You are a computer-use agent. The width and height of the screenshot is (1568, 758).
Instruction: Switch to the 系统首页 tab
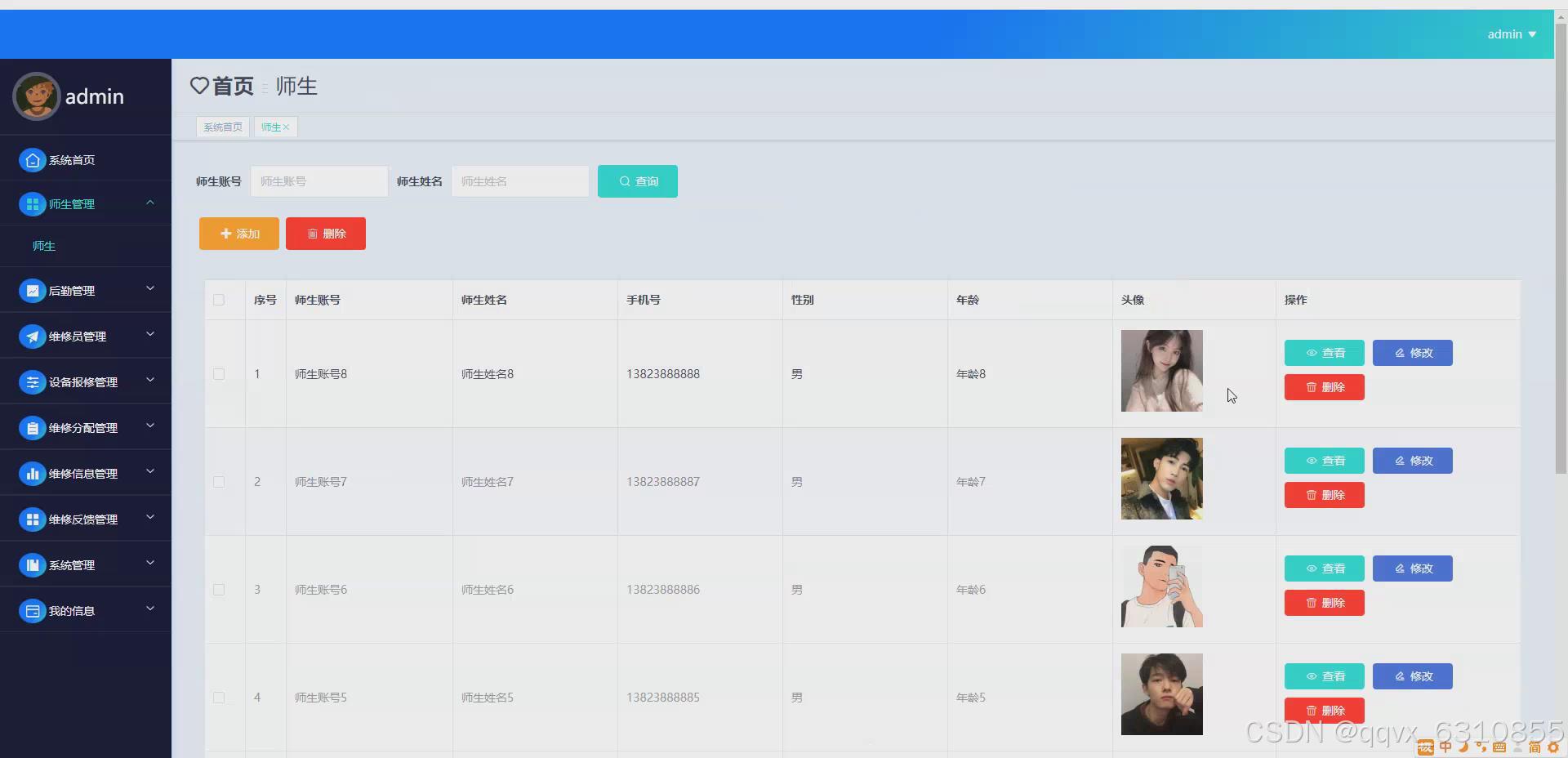(x=223, y=127)
